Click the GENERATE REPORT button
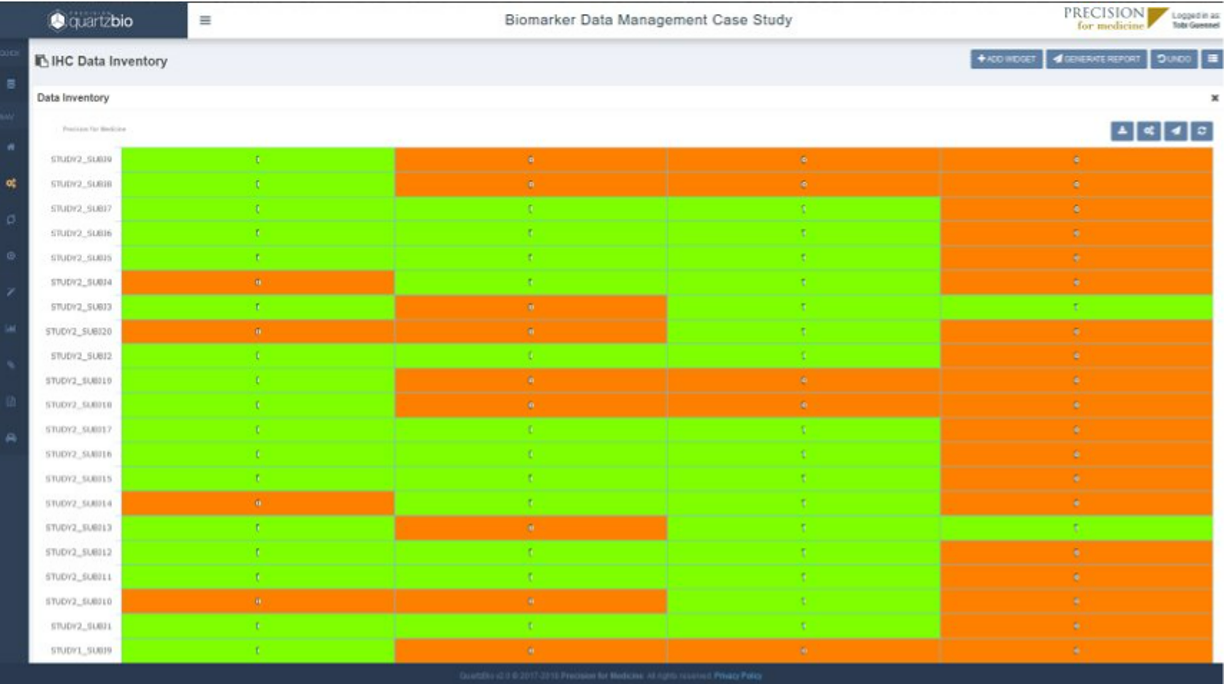Screen dimensions: 1224x684 [x=1098, y=59]
